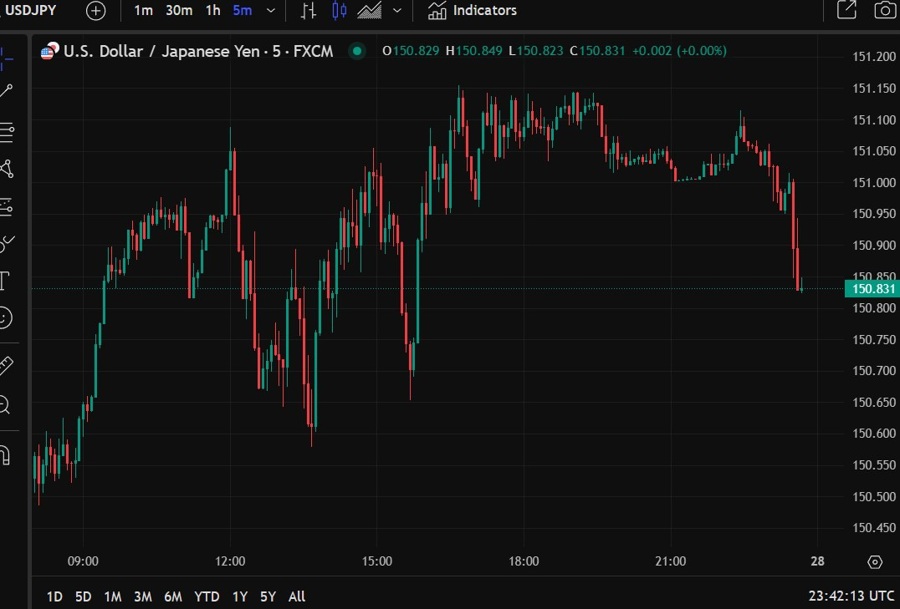Set date range to 5D
This screenshot has width=900, height=609.
point(83,596)
